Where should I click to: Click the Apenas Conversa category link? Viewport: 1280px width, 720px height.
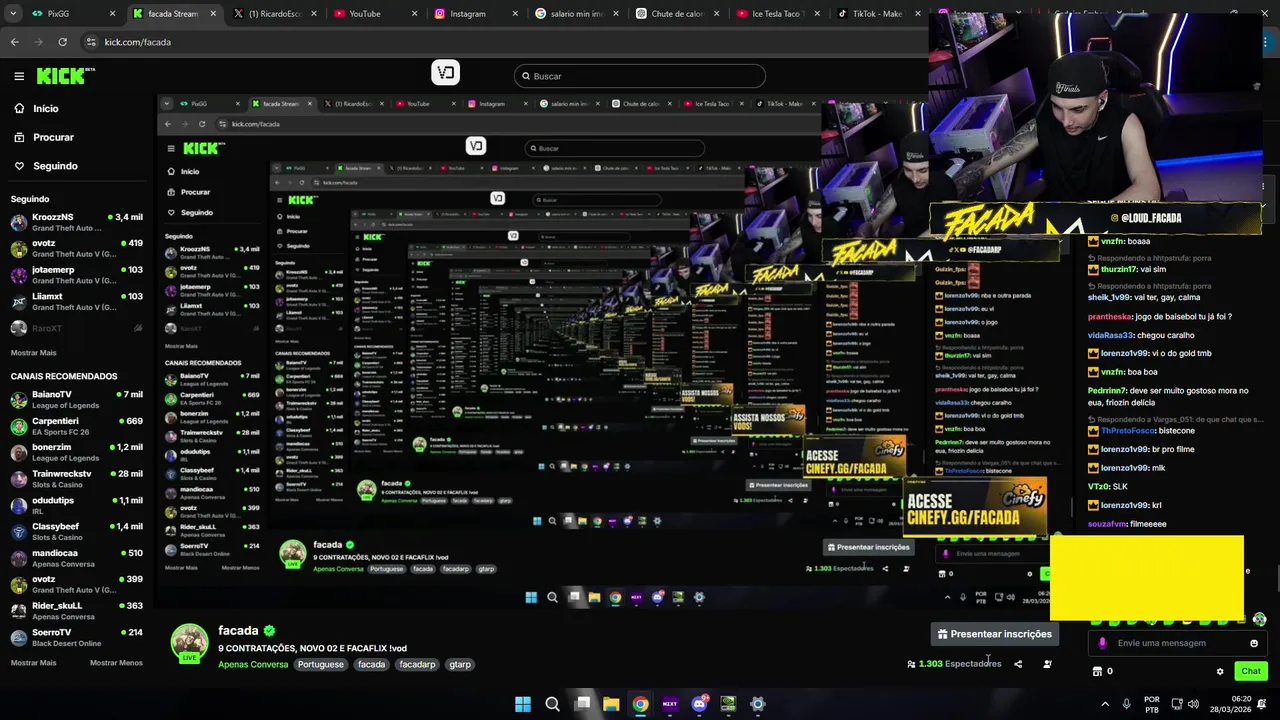(x=253, y=665)
